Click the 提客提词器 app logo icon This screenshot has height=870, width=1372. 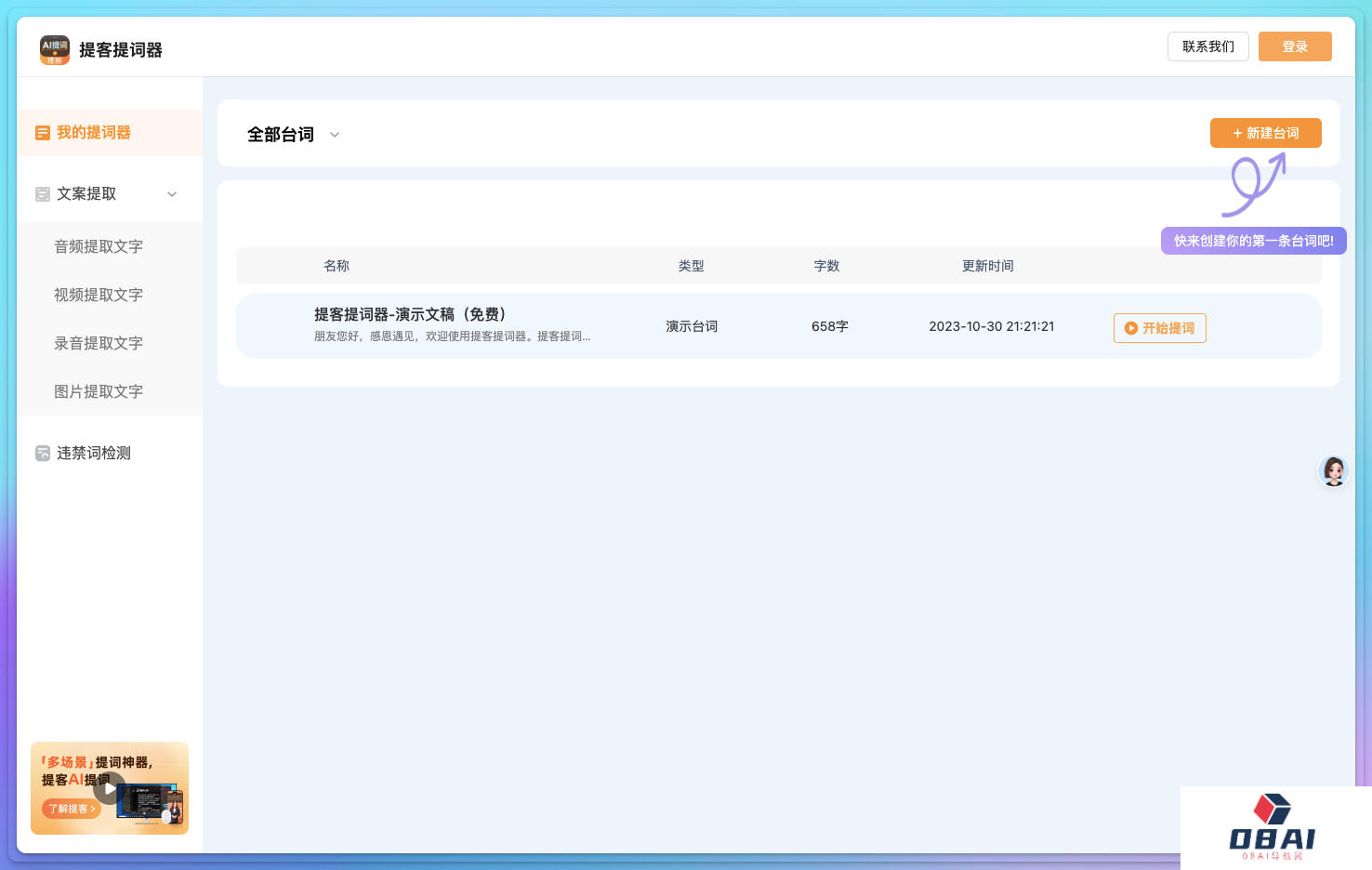55,50
